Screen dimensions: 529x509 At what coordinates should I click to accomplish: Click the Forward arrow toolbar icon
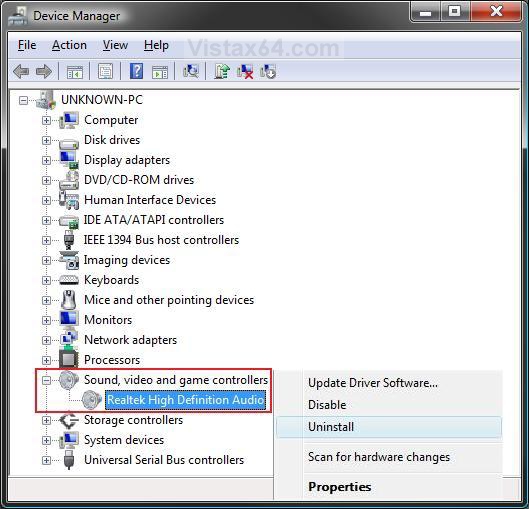[x=44, y=72]
